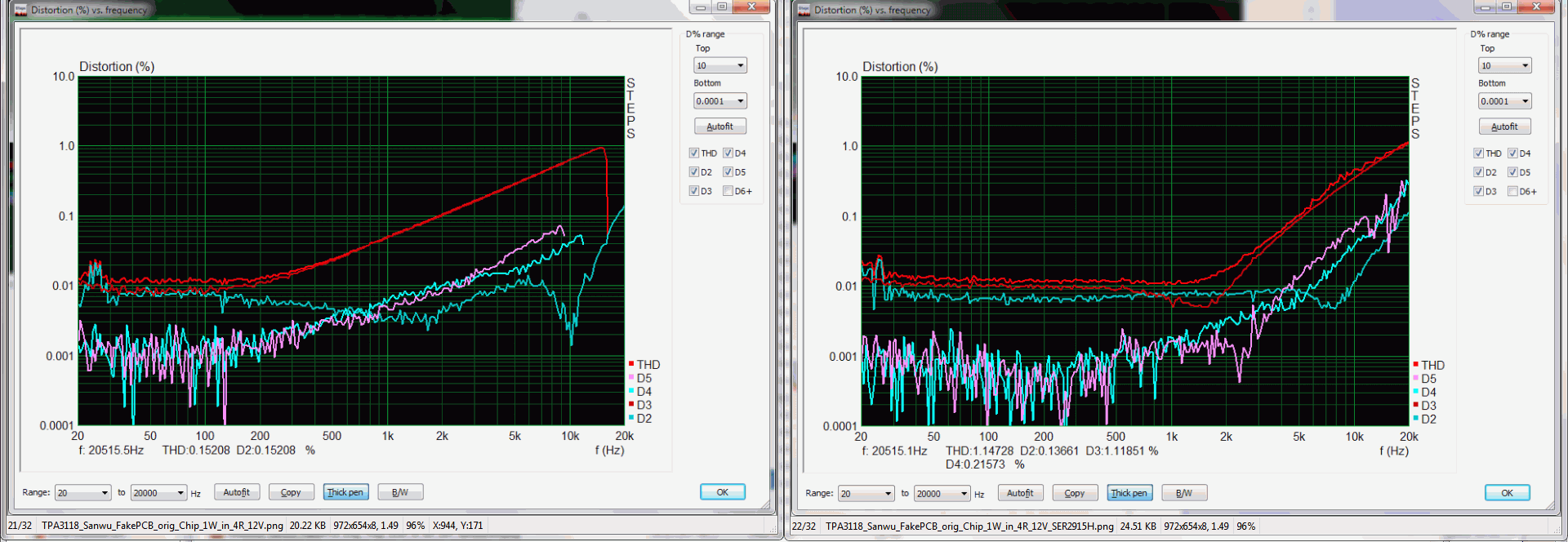Screen dimensions: 1568x542
Task: Click right window title bar app icon
Action: 804,10
